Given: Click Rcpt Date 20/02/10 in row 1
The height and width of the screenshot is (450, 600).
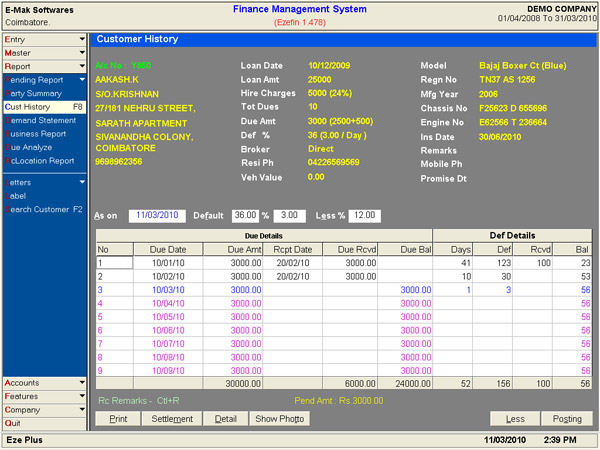Looking at the screenshot, I should click(x=293, y=263).
